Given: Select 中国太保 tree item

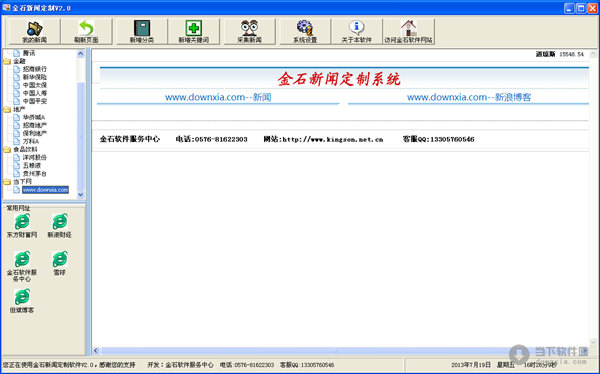Looking at the screenshot, I should click(34, 85).
